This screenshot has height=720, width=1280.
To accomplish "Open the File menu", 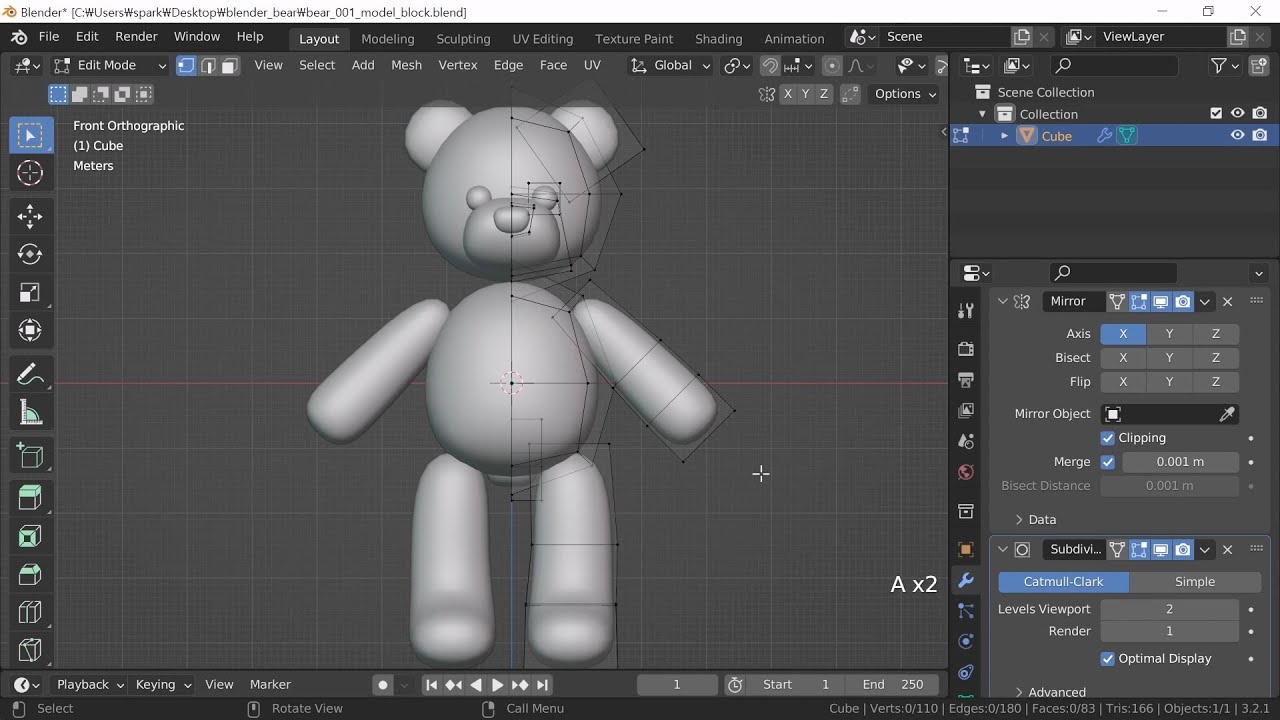I will tap(49, 37).
